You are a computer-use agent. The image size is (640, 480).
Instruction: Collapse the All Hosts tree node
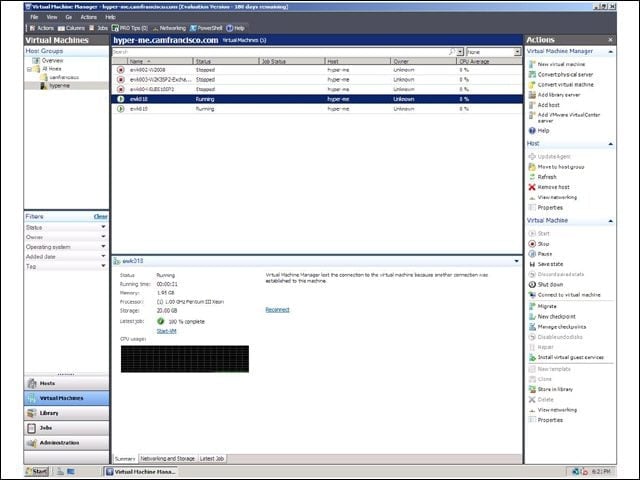[x=29, y=69]
